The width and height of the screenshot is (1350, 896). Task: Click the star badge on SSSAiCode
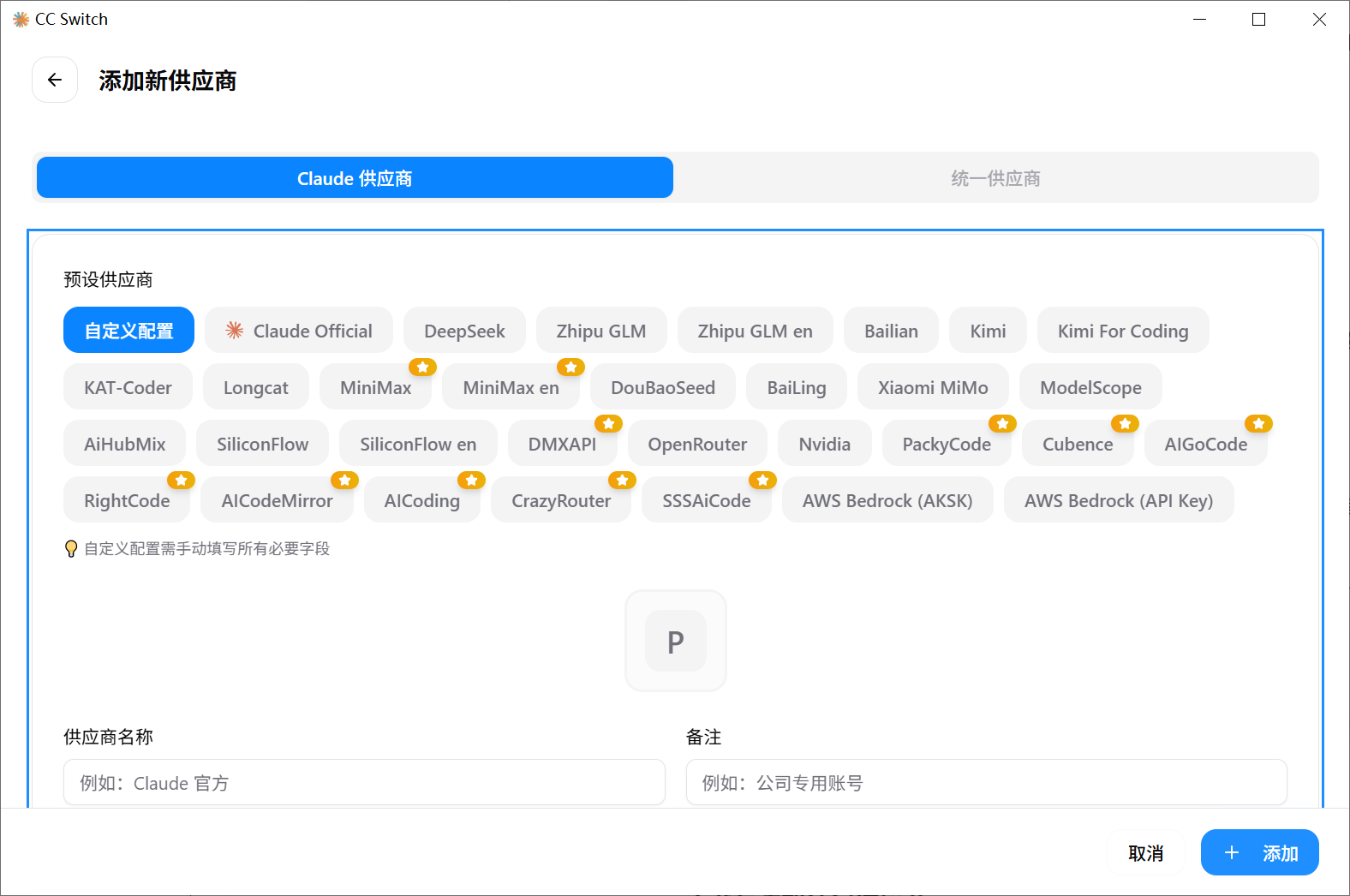(x=762, y=481)
